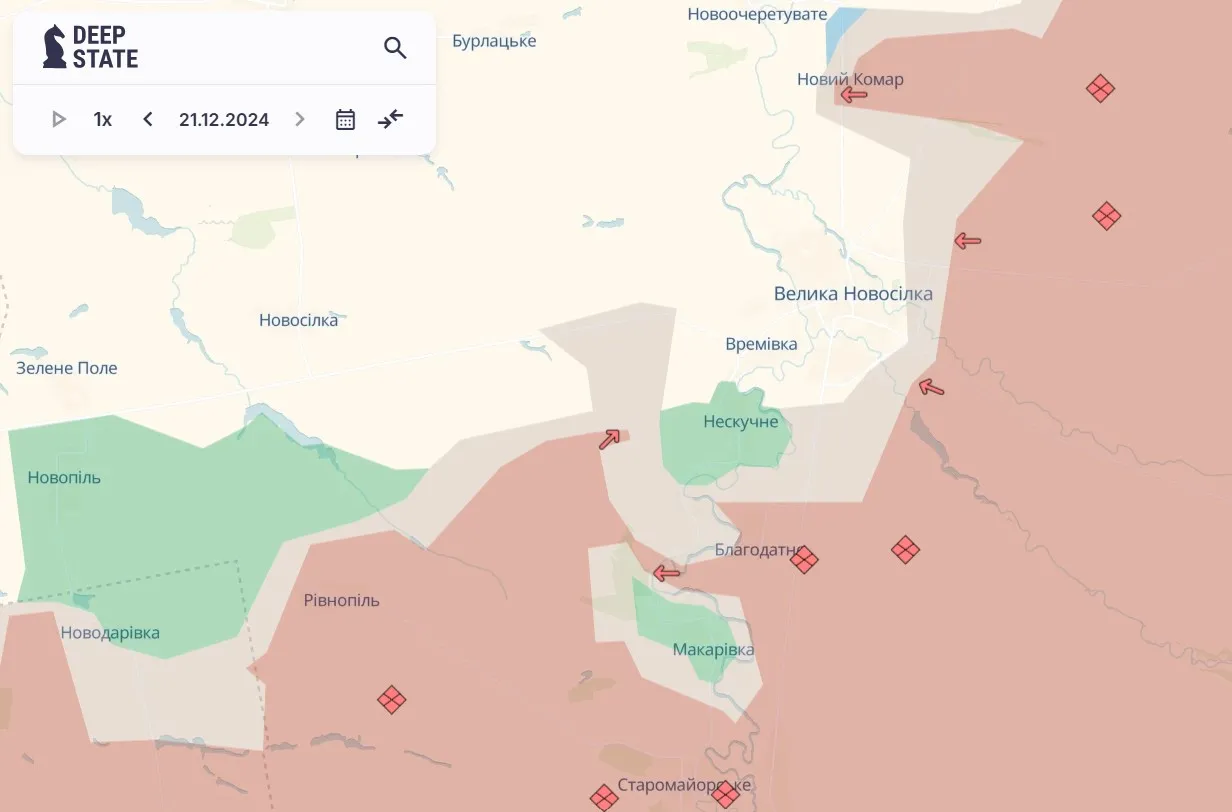This screenshot has height=812, width=1232.
Task: Click the unit marker beside Благодатне
Action: (x=804, y=559)
